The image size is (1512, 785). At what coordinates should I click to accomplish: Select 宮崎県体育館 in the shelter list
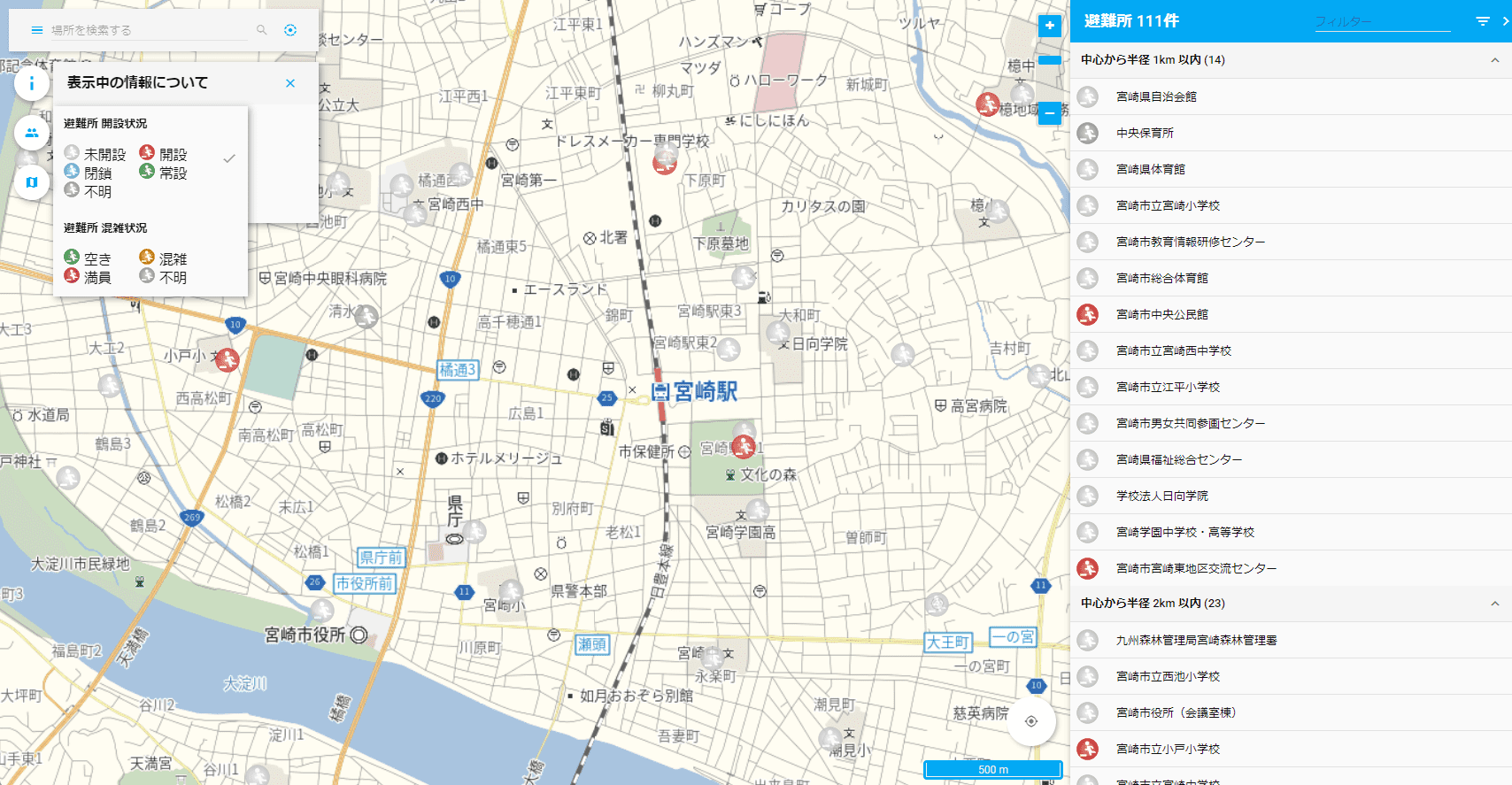tap(1291, 169)
